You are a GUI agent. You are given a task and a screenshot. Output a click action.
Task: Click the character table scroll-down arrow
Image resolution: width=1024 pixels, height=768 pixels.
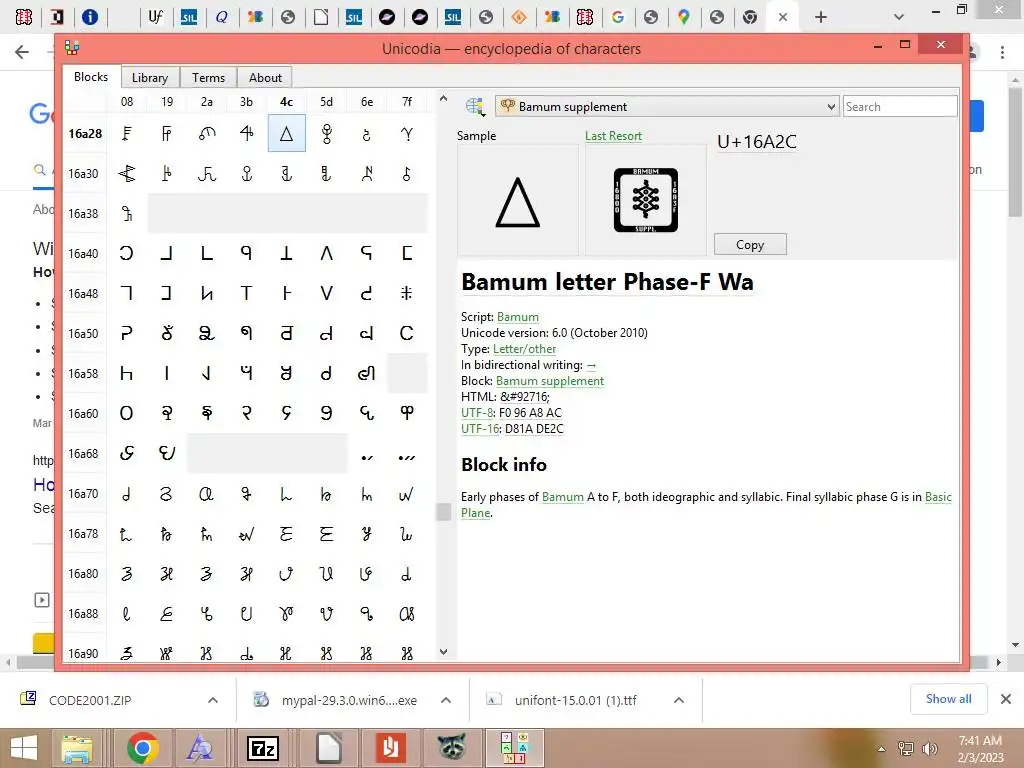[443, 652]
